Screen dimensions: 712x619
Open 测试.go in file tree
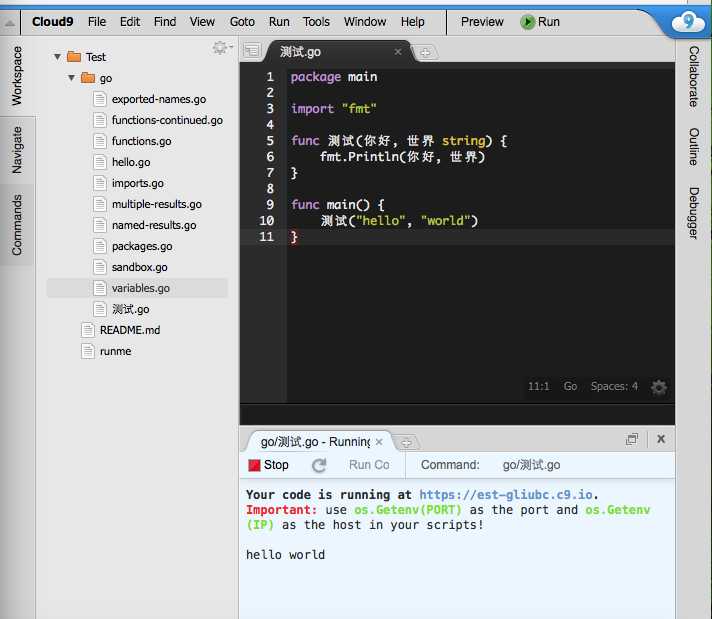click(130, 309)
